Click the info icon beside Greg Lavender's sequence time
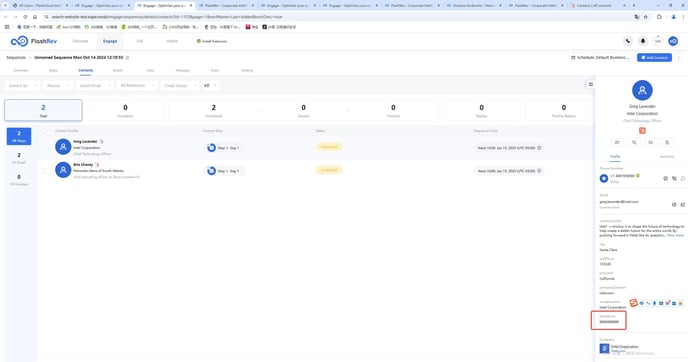The image size is (688, 362). tap(539, 148)
